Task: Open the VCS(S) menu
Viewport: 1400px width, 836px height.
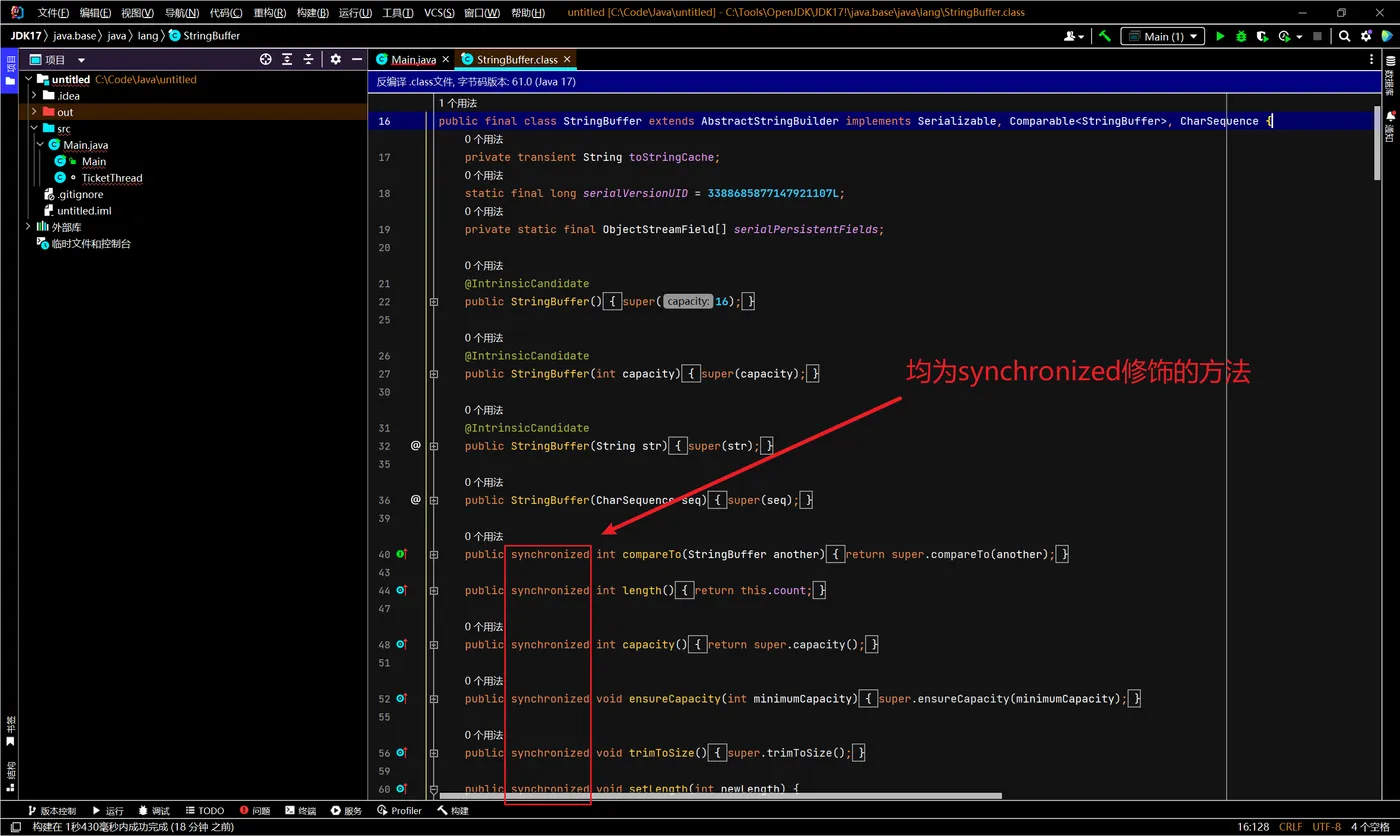Action: click(x=440, y=12)
